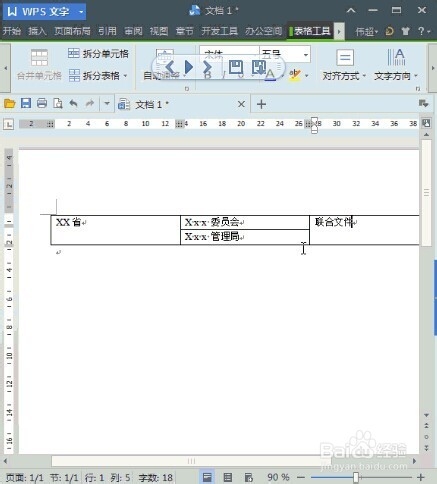437x484 pixels.
Task: Open the 对齐方式 alignment dropdown
Action: coord(344,65)
